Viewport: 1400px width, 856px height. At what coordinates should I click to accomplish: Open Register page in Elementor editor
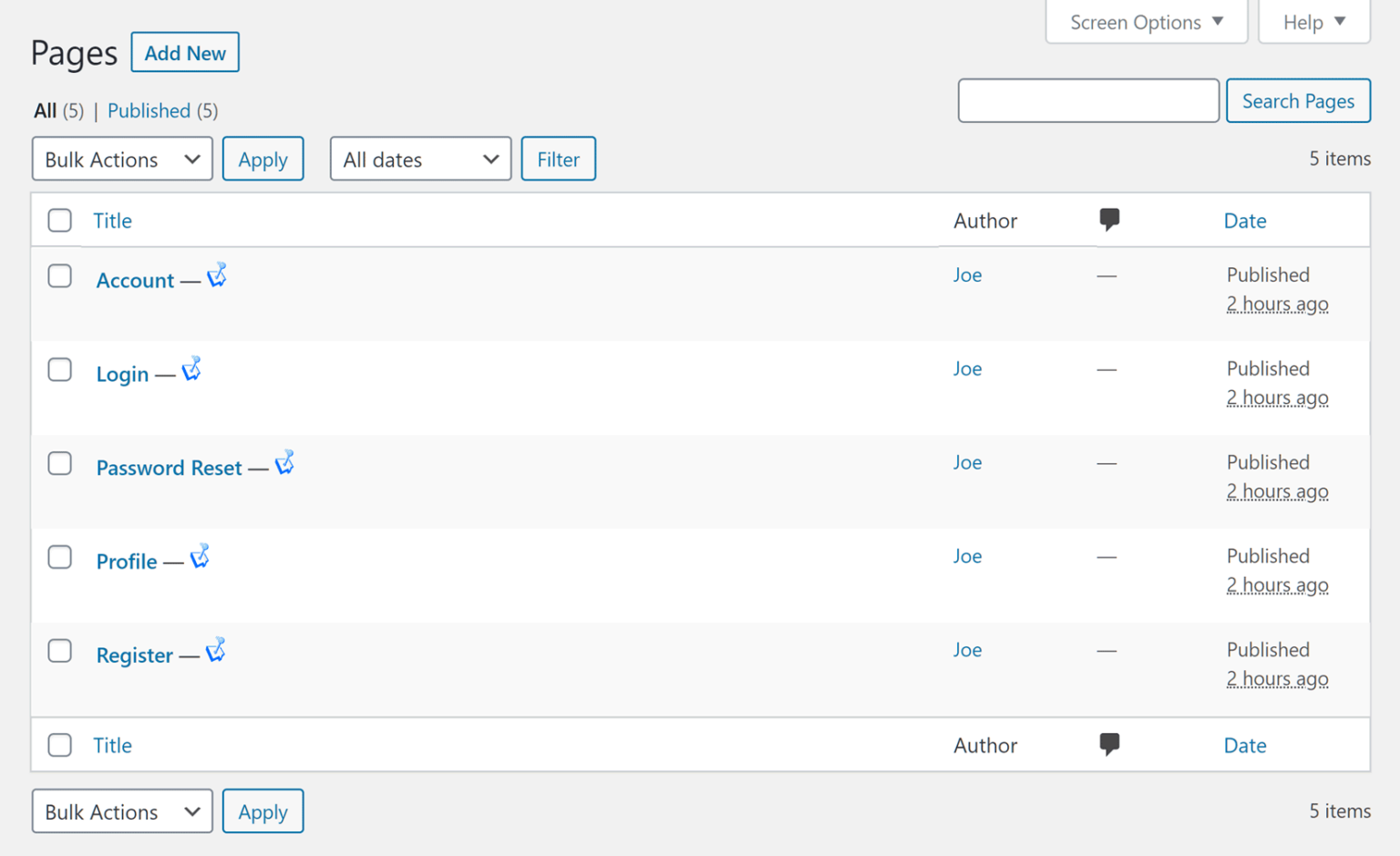click(x=216, y=650)
